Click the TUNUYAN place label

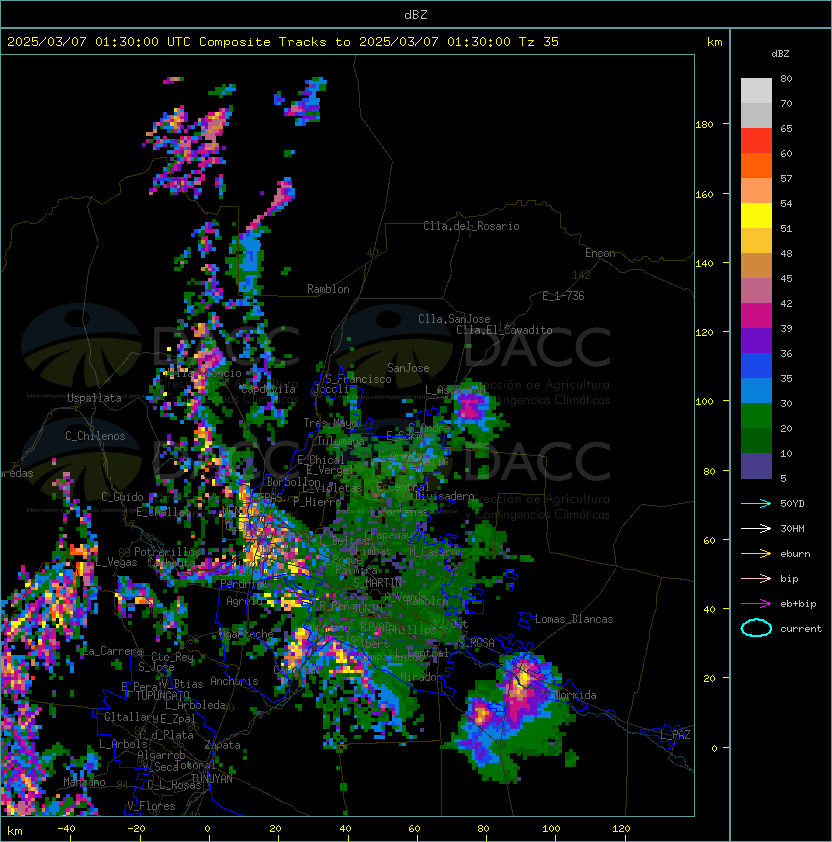212,779
